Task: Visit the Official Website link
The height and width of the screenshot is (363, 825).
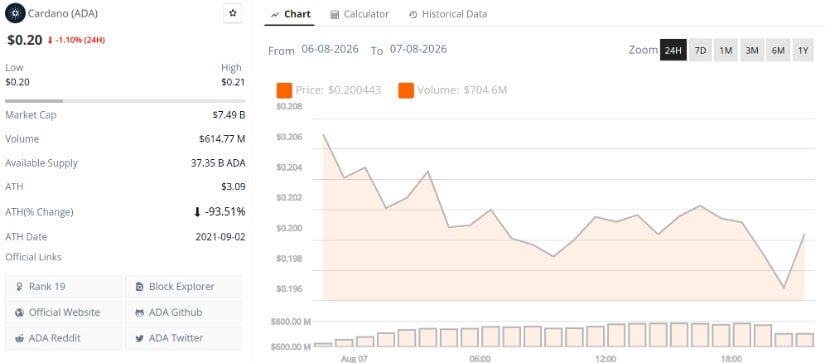Action: 64,312
